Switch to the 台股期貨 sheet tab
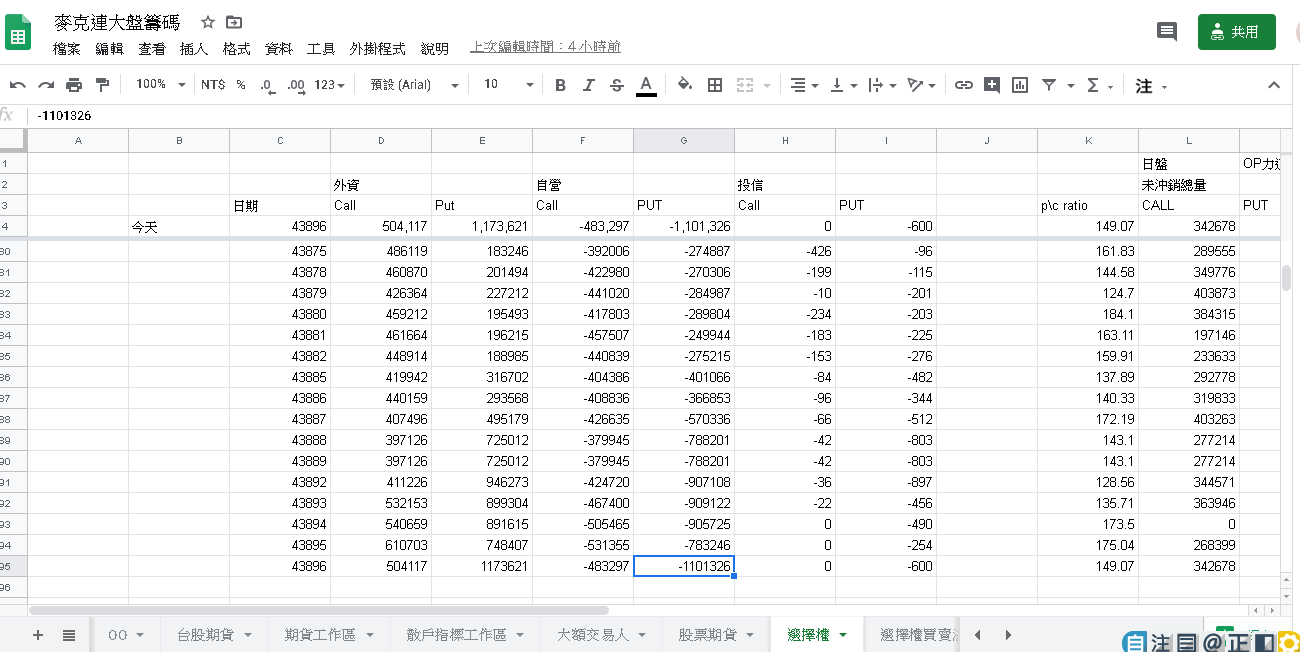This screenshot has height=652, width=1300. 214,634
